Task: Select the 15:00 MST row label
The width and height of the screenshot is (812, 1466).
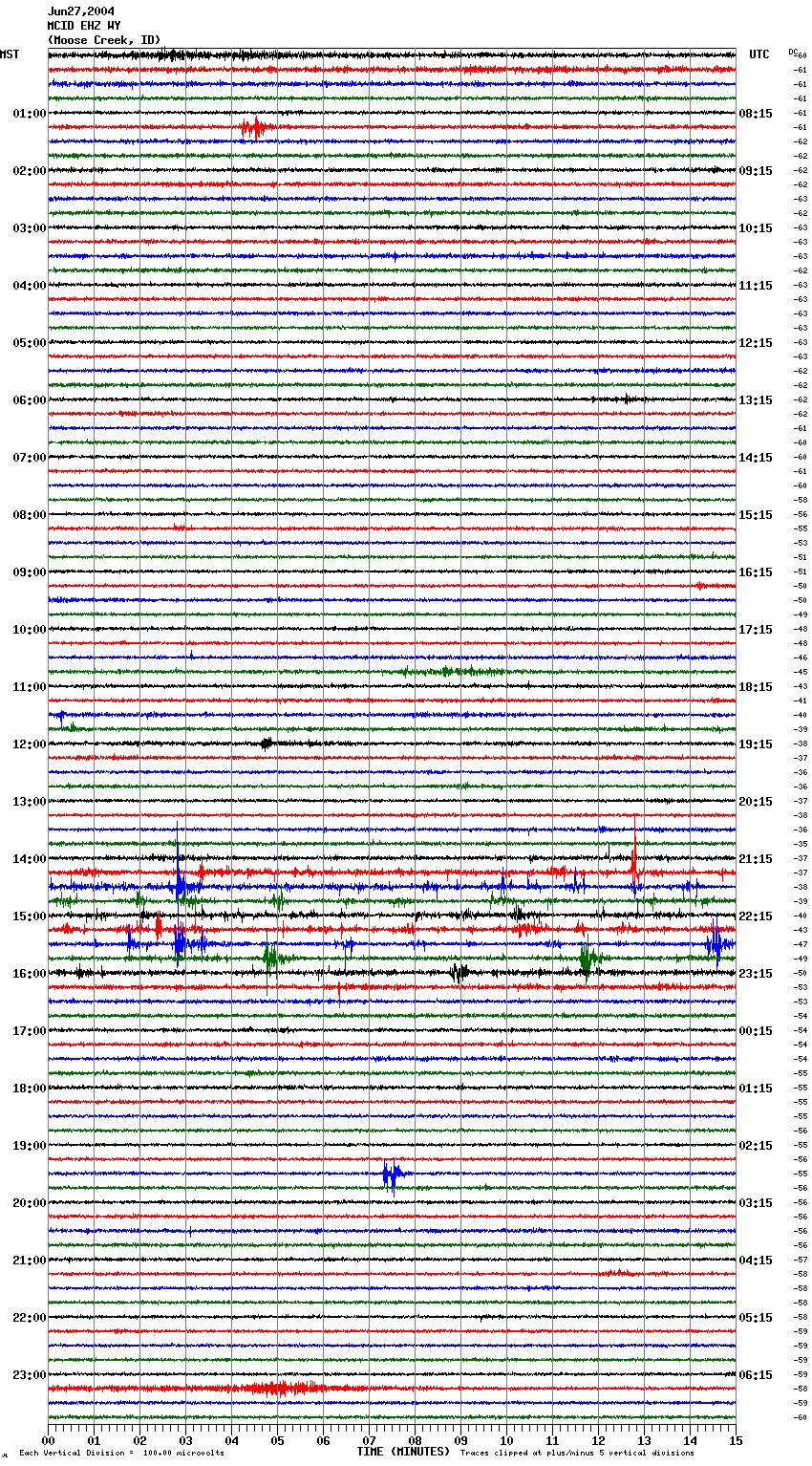Action: (30, 916)
